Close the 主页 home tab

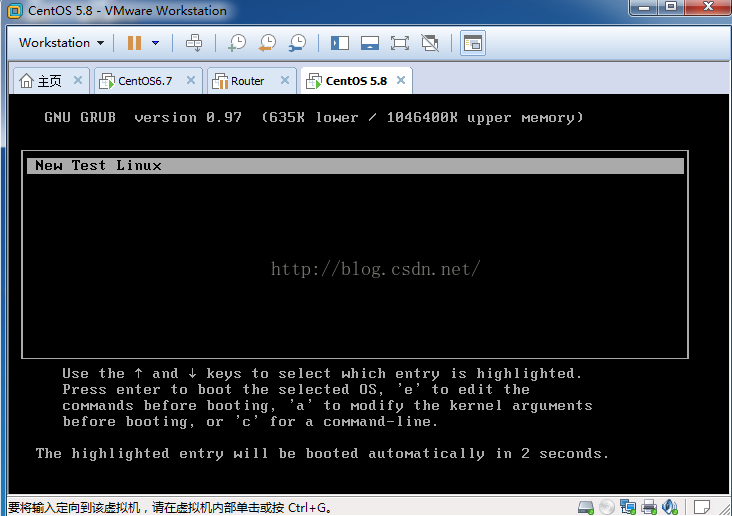point(78,80)
